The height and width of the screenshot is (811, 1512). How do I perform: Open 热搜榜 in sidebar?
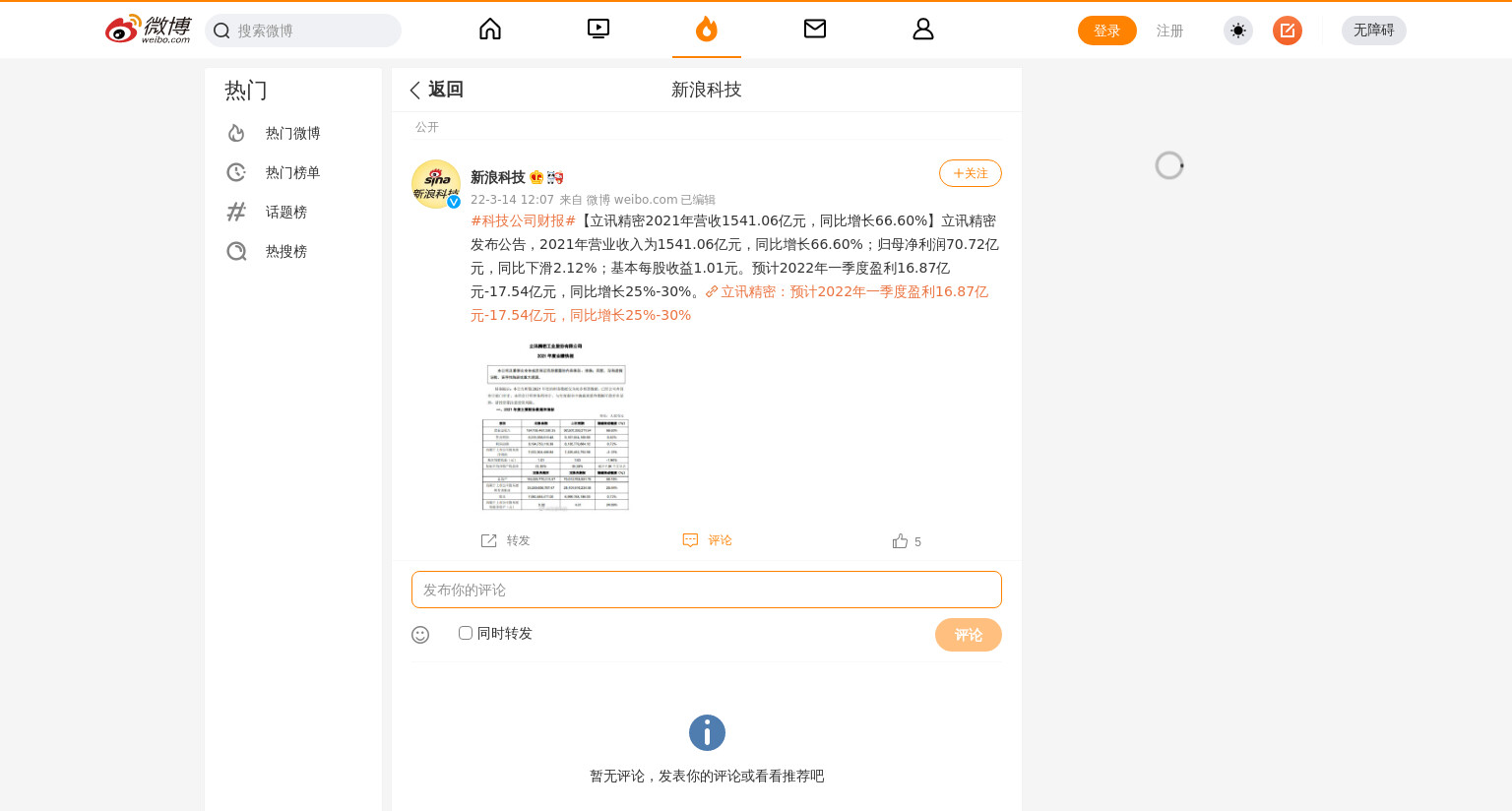click(293, 251)
